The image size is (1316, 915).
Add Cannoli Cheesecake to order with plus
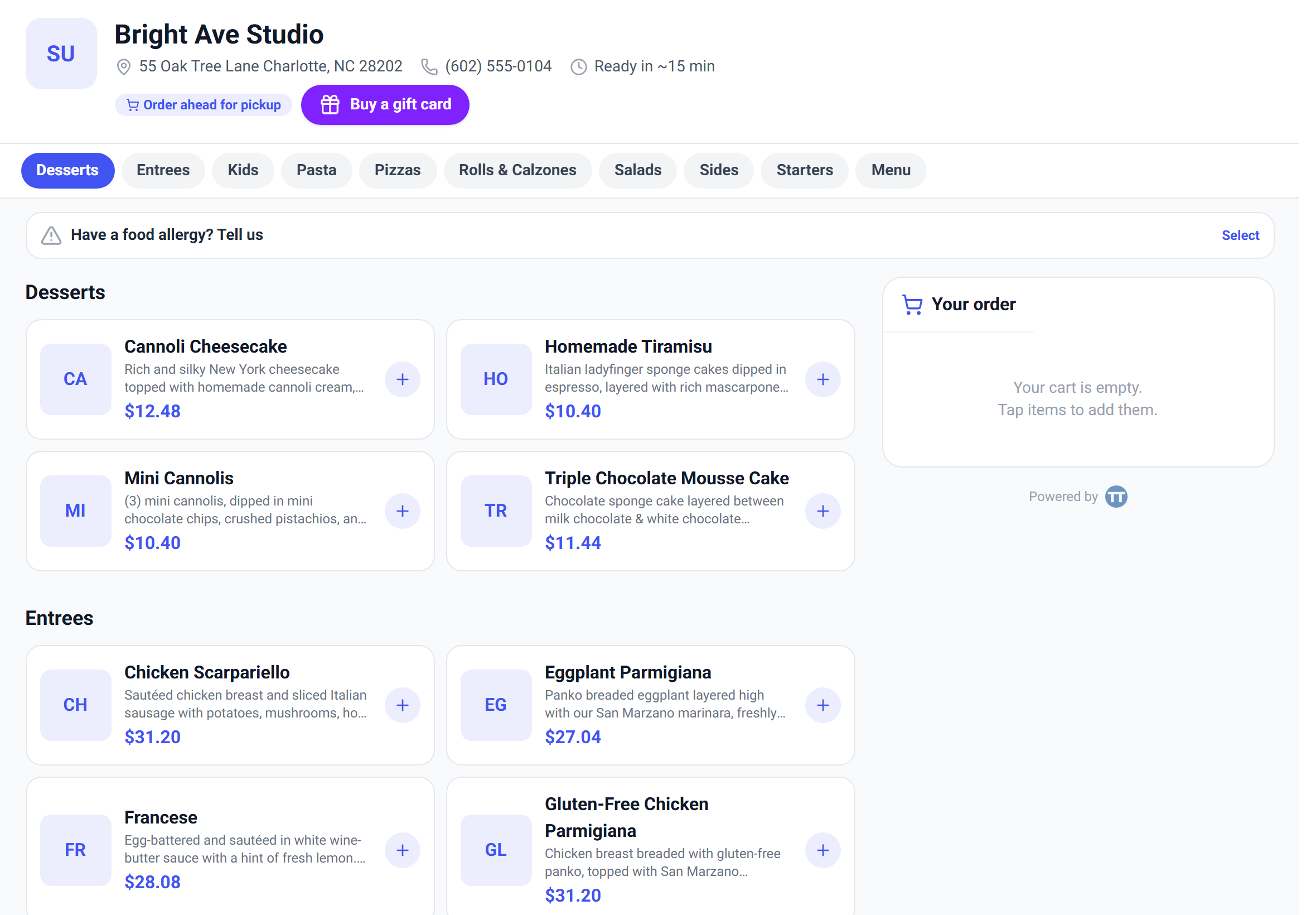pyautogui.click(x=402, y=379)
